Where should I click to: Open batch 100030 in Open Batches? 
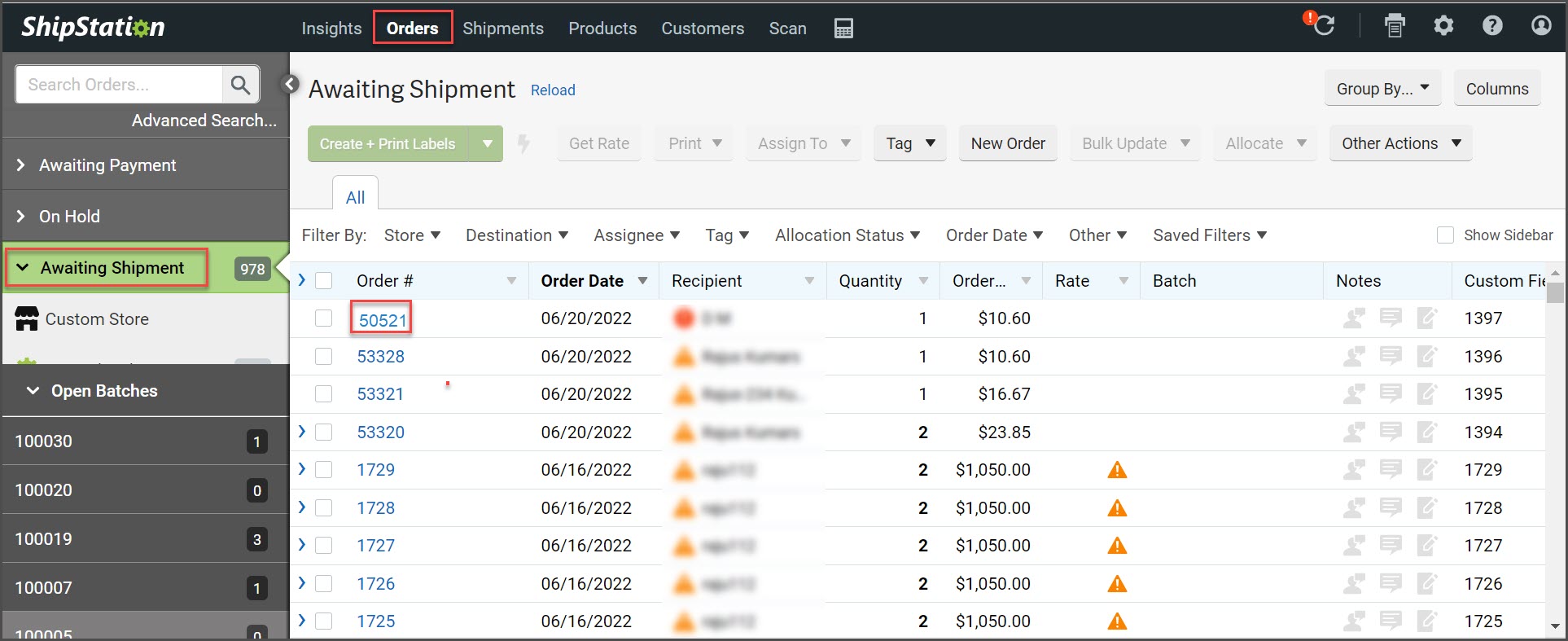(146, 441)
